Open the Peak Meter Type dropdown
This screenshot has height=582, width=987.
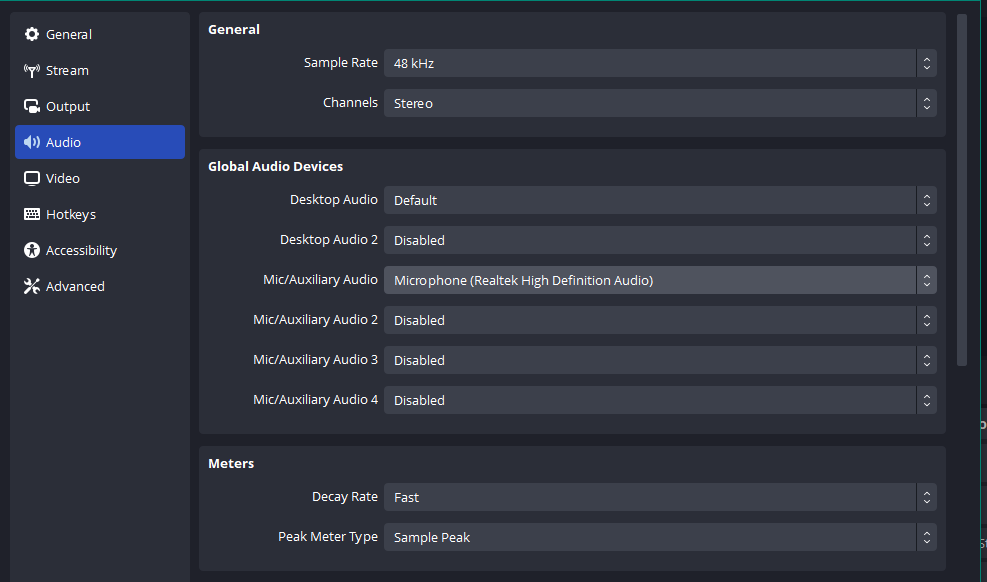pos(660,537)
